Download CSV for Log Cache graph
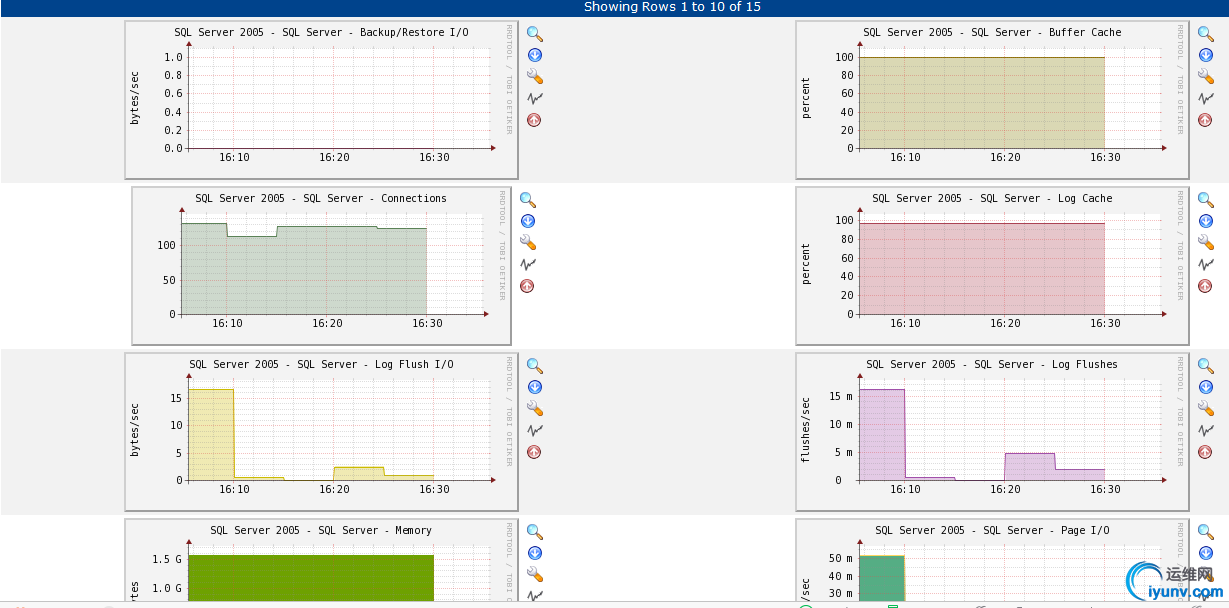Screen dimensions: 1229x608 [x=1206, y=221]
